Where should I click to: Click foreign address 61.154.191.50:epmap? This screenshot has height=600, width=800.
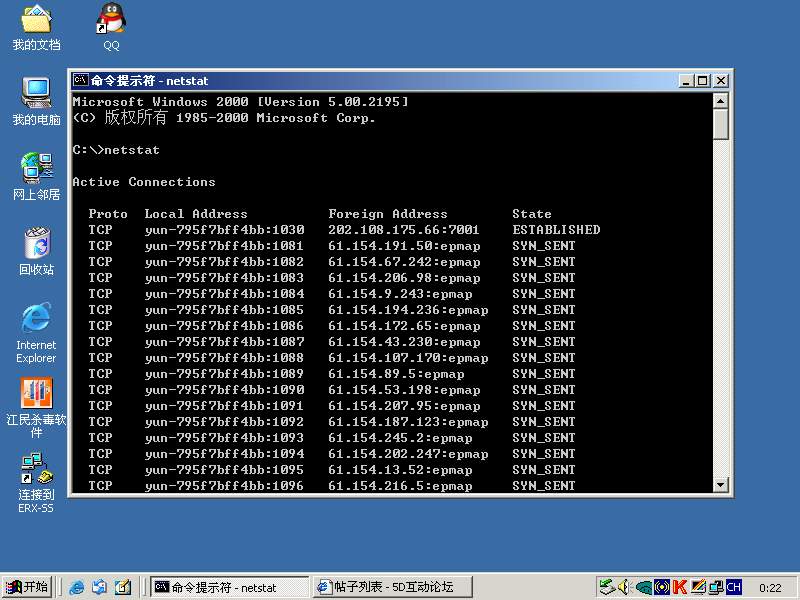(404, 246)
